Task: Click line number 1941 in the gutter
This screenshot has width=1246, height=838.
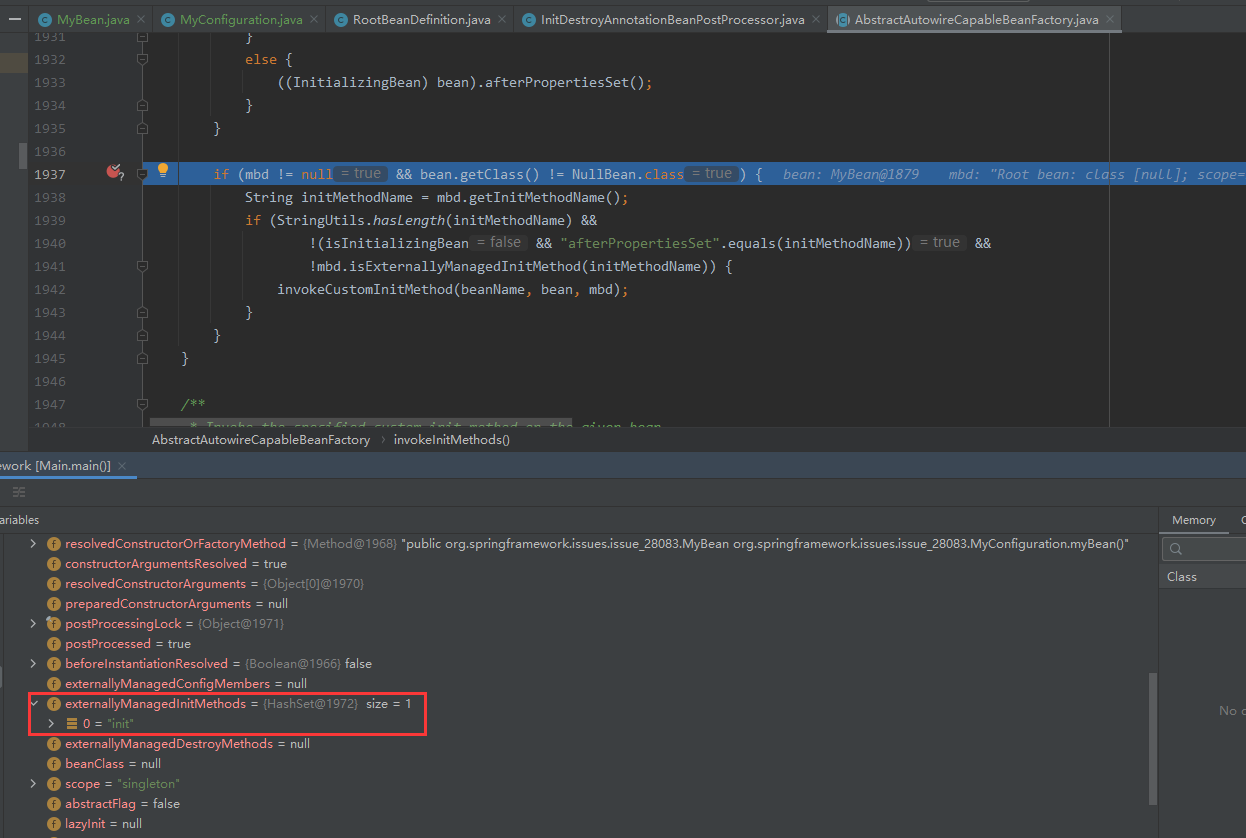Action: (x=48, y=266)
